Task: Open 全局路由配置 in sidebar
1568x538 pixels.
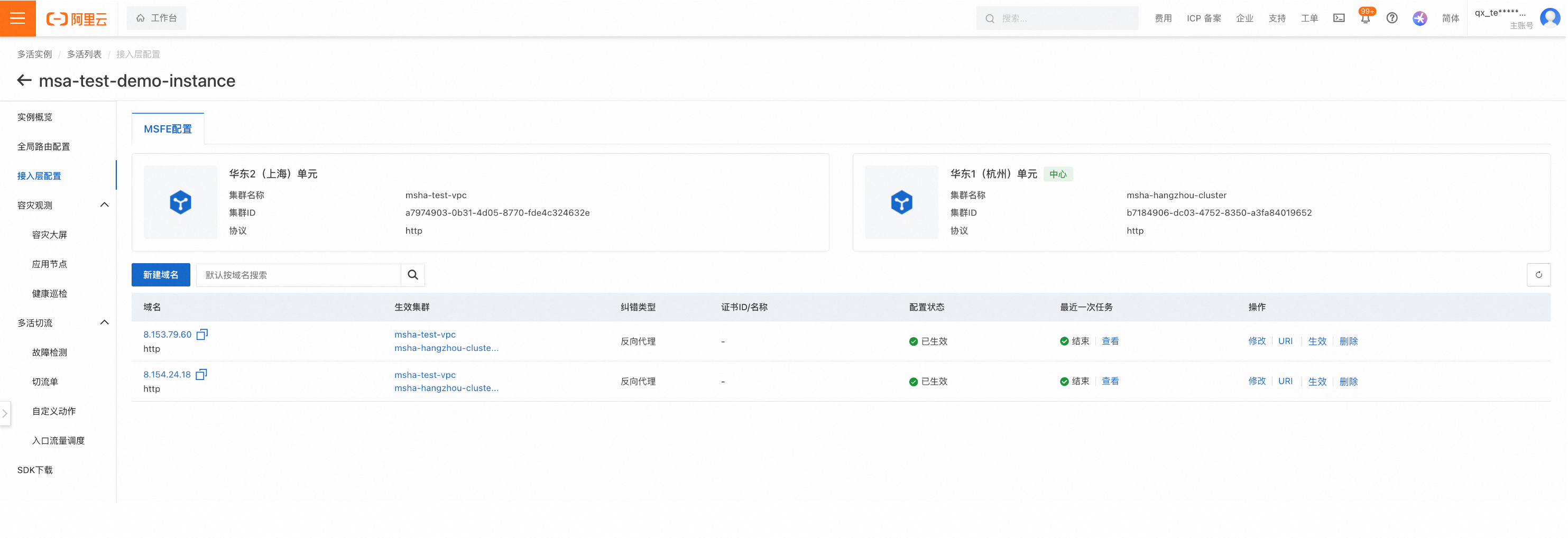Action: 43,147
